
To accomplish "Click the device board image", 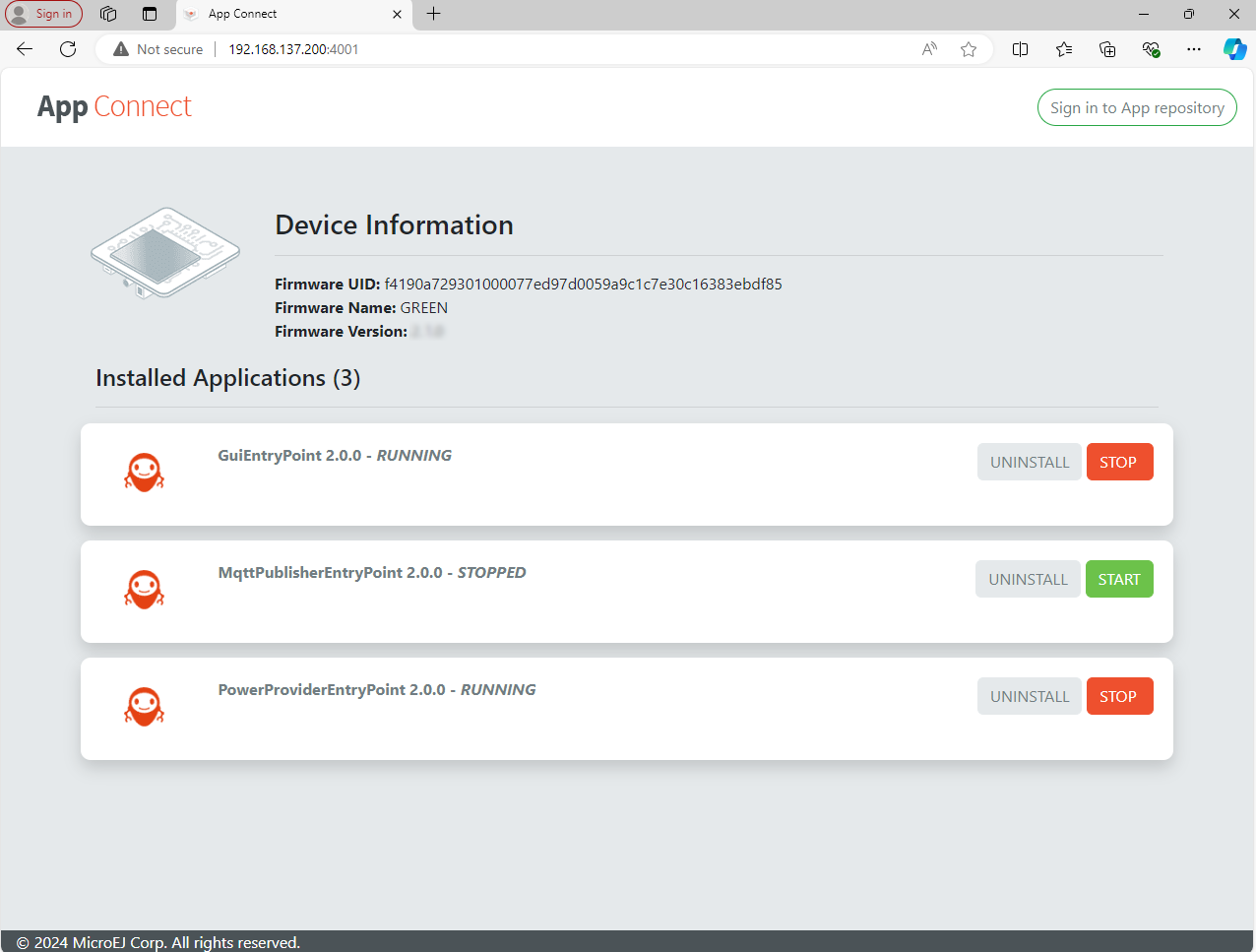I will pyautogui.click(x=165, y=253).
